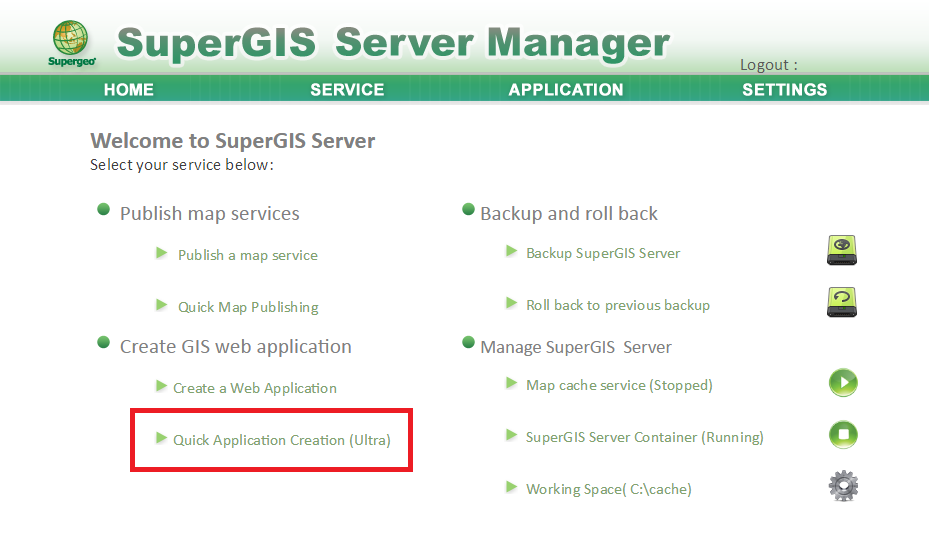This screenshot has height=545, width=929.
Task: Click SuperGIS Server Container (Running) link
Action: point(645,437)
